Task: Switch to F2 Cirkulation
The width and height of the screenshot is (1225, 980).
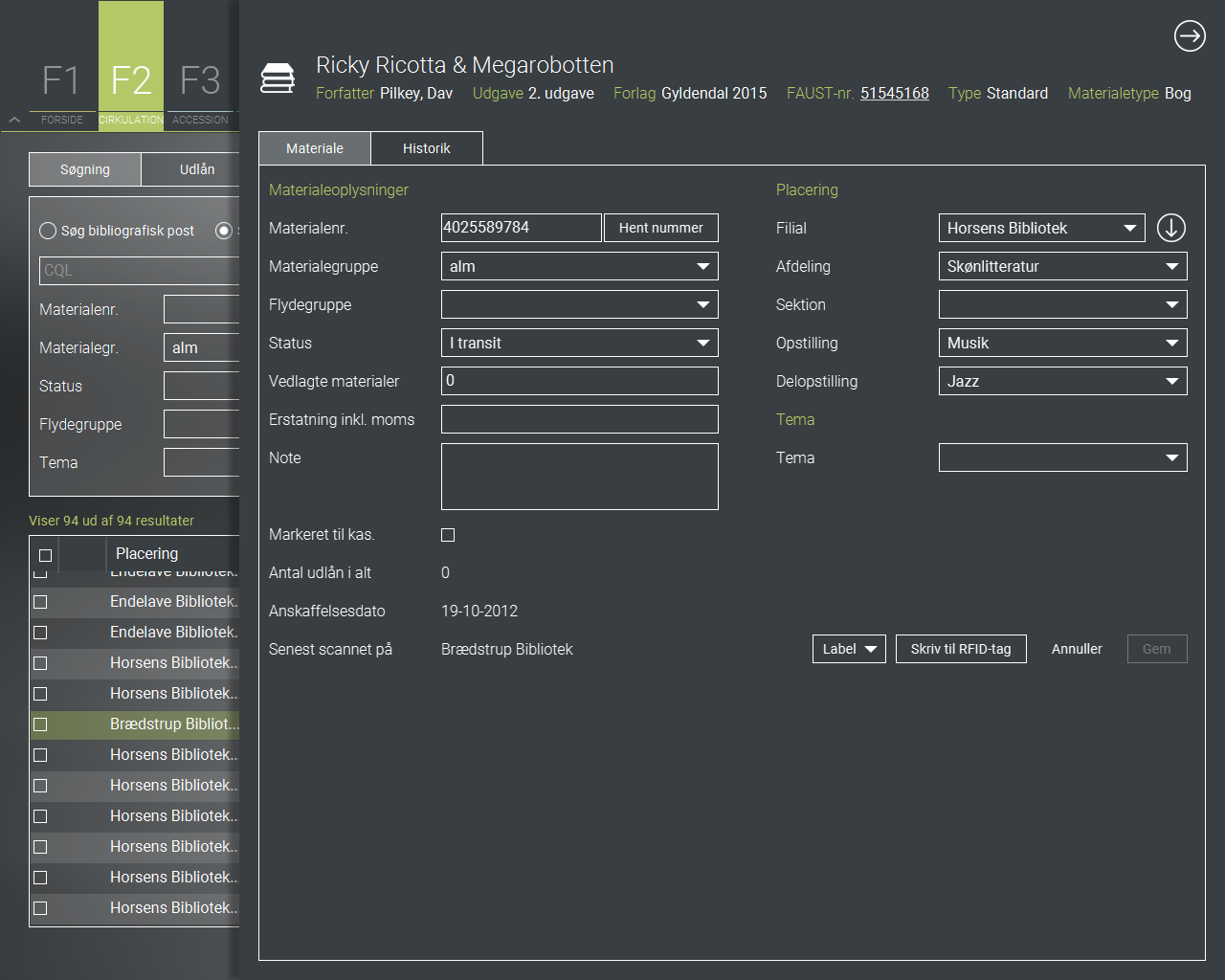Action: pyautogui.click(x=131, y=67)
